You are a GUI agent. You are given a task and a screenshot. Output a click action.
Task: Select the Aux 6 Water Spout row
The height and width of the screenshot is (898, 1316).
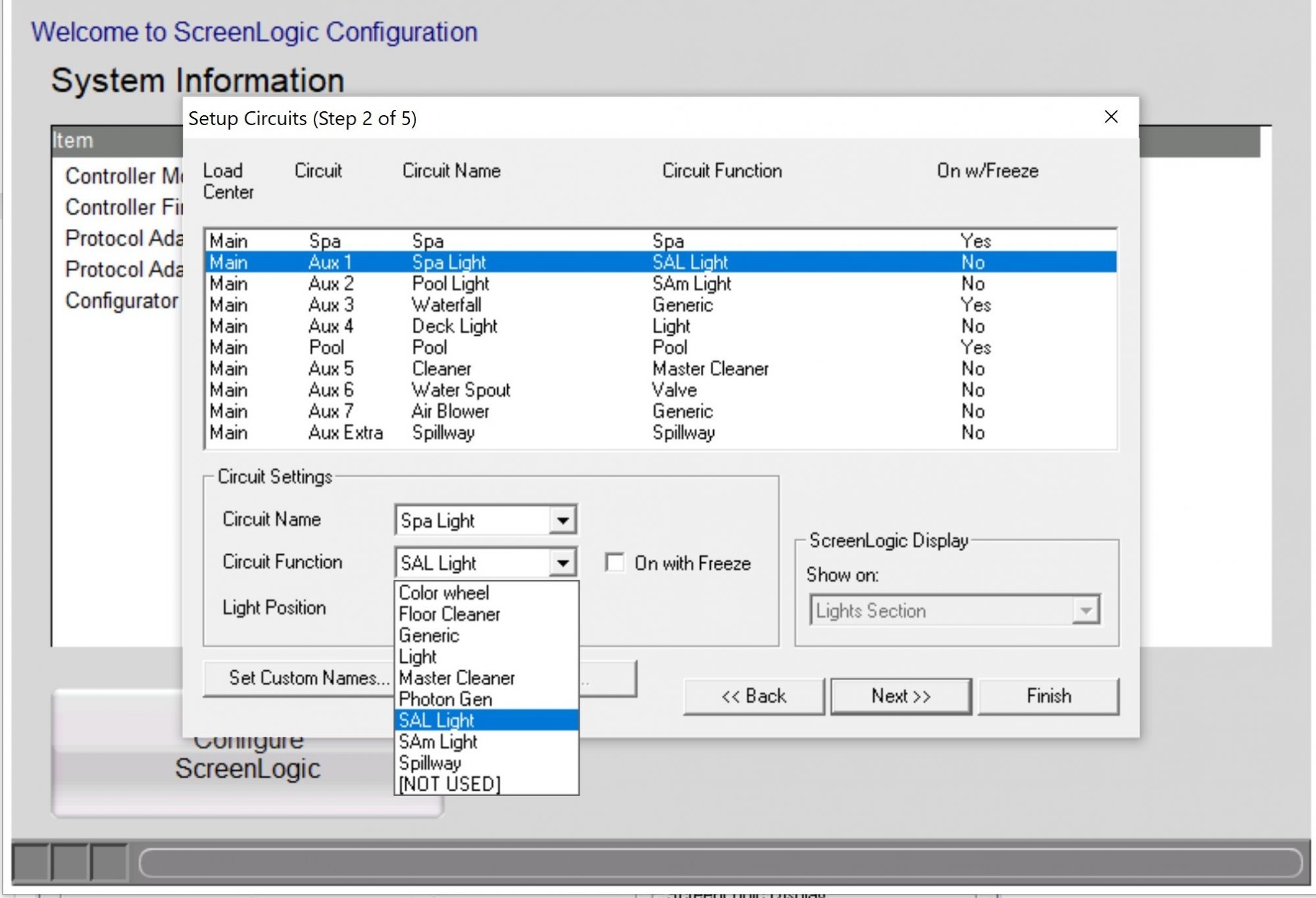(x=661, y=390)
